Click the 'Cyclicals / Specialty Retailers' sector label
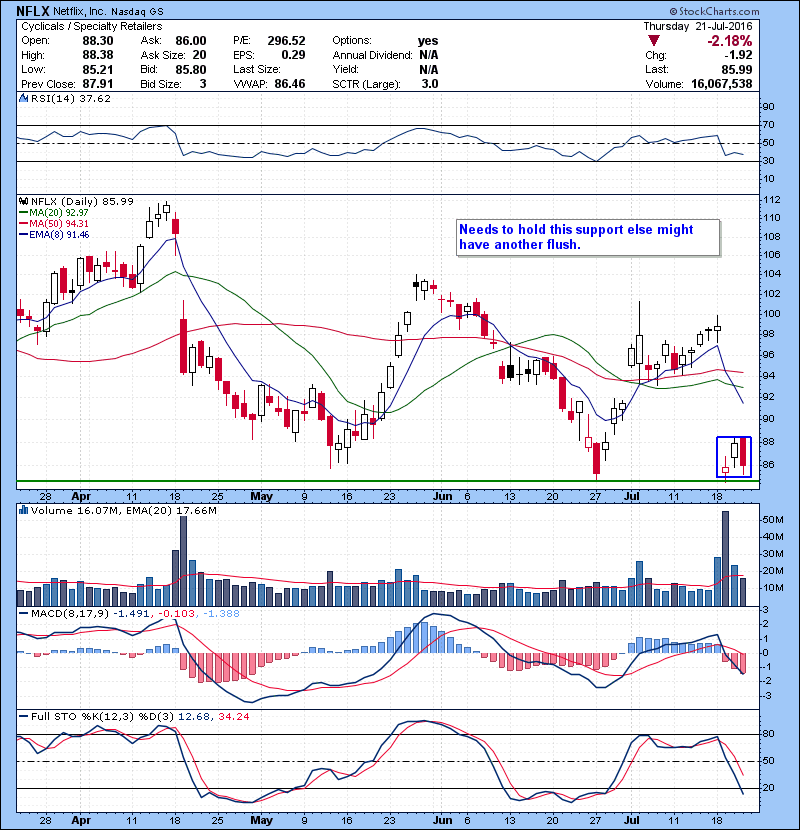This screenshot has height=830, width=800. point(92,26)
